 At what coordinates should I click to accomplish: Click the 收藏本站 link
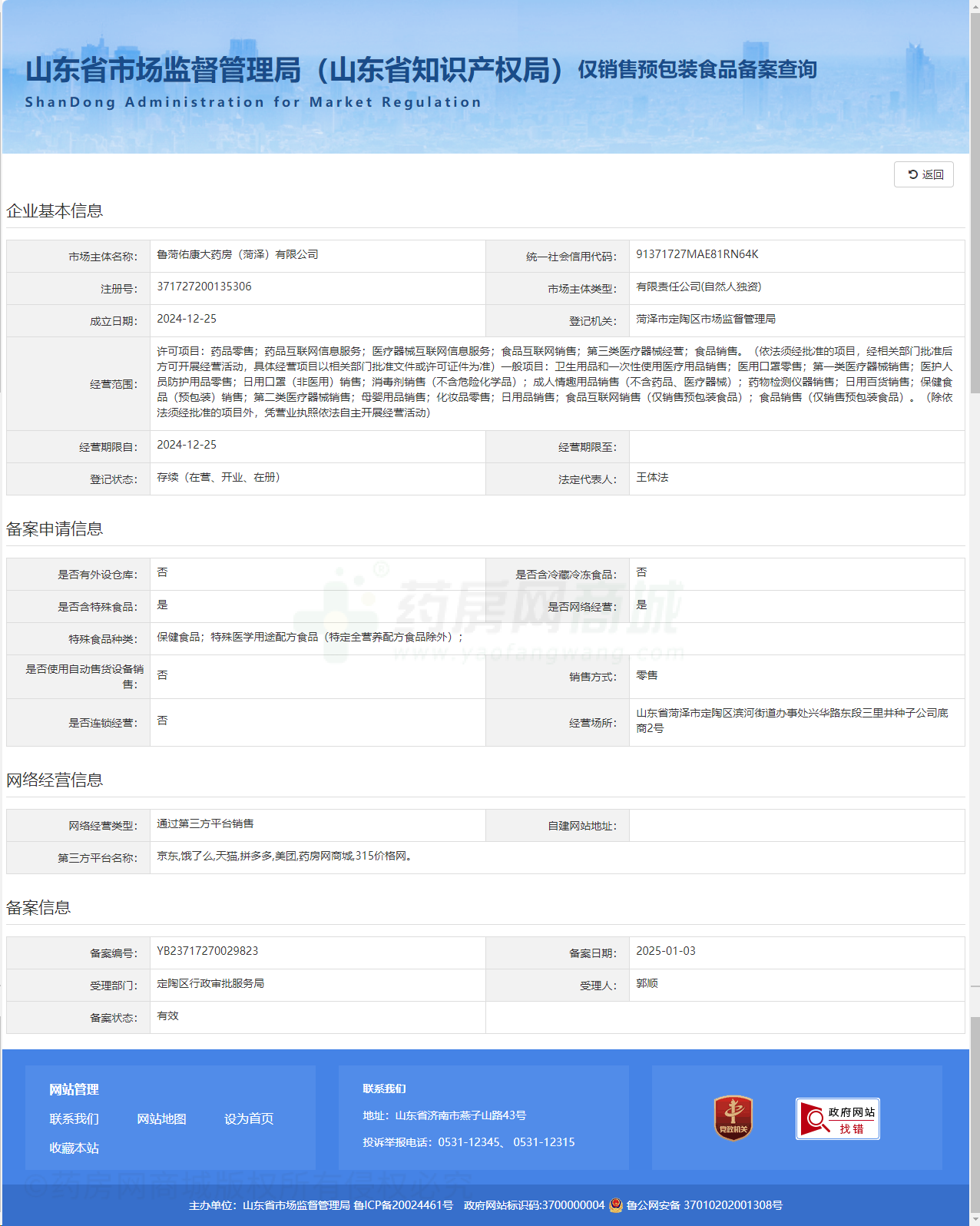[74, 1148]
